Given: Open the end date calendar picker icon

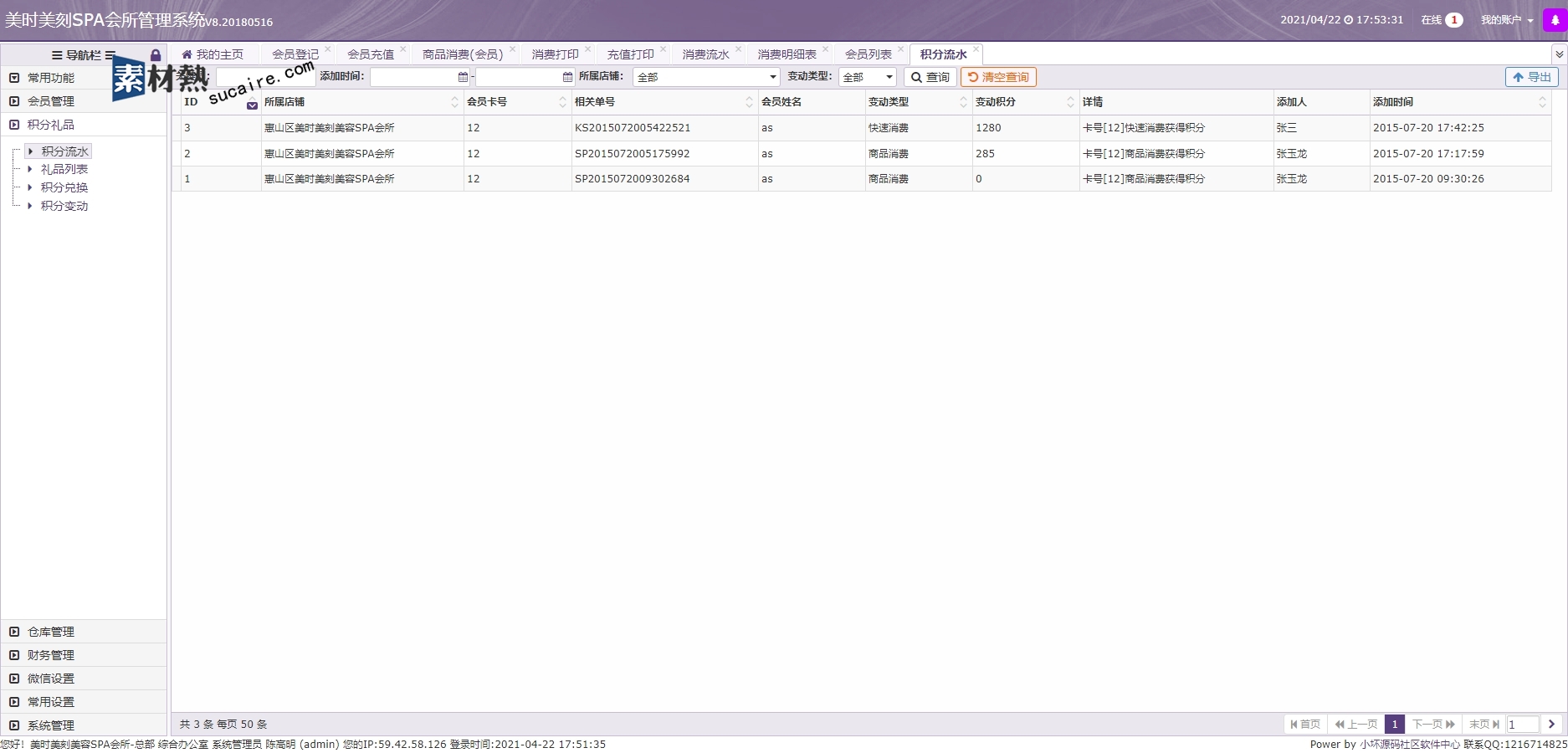Looking at the screenshot, I should 568,77.
